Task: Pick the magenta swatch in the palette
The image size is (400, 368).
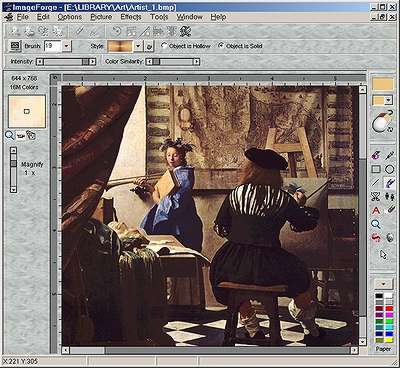Action: (389, 315)
